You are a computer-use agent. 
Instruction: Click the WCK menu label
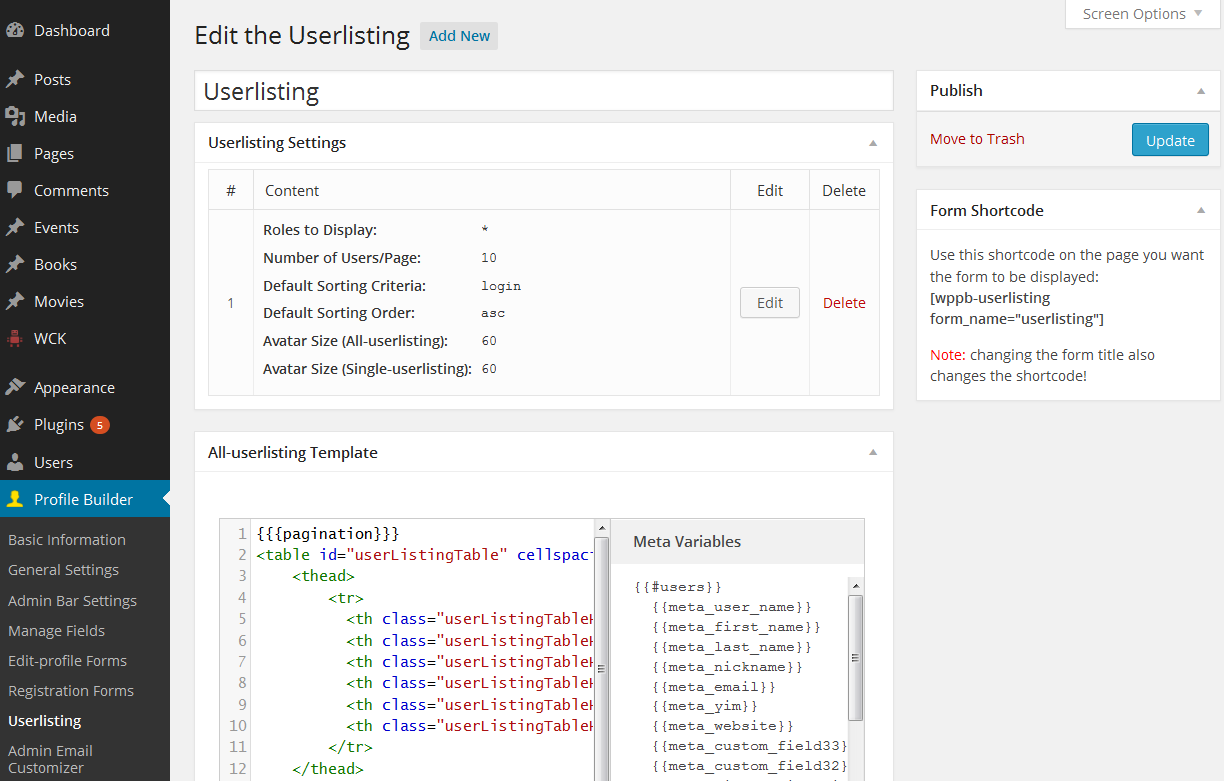coord(50,338)
